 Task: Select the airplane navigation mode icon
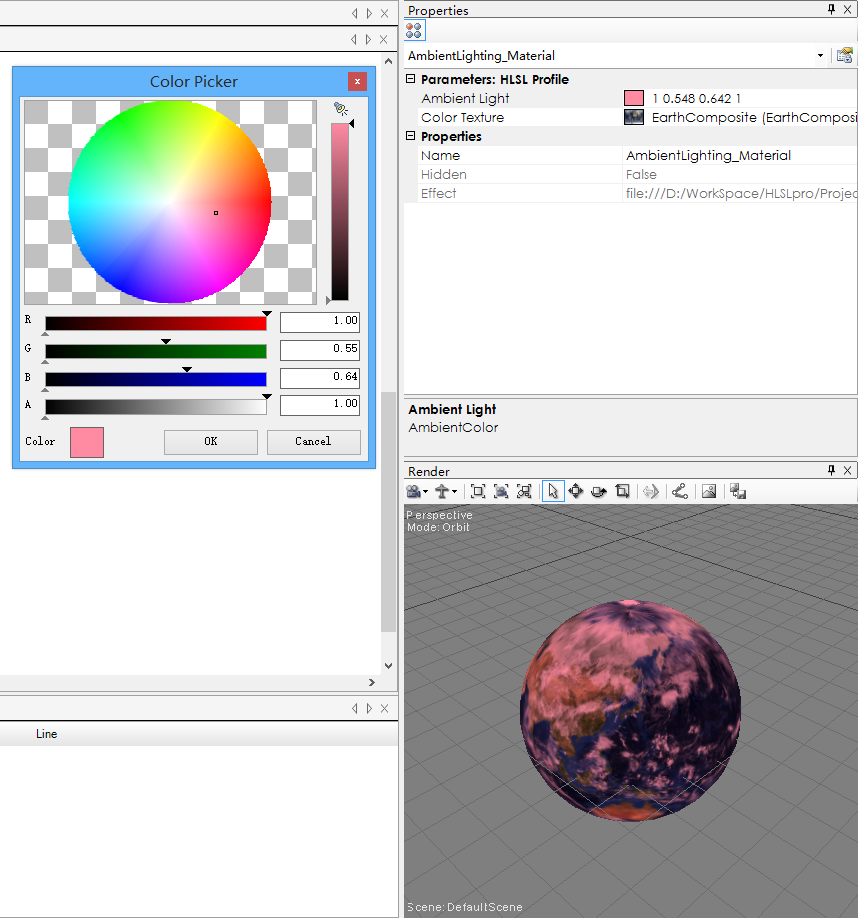(442, 491)
